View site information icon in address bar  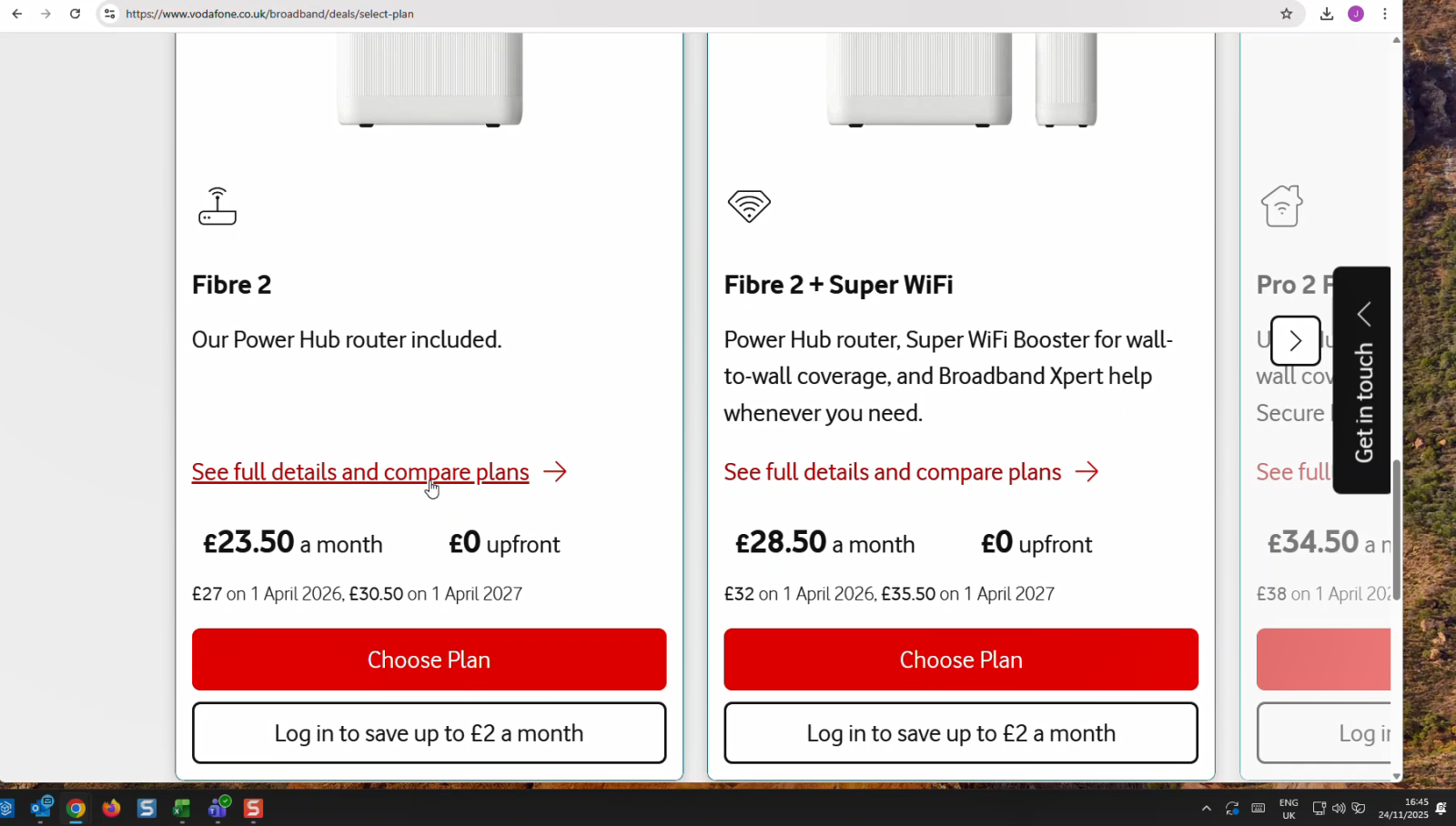pos(109,14)
